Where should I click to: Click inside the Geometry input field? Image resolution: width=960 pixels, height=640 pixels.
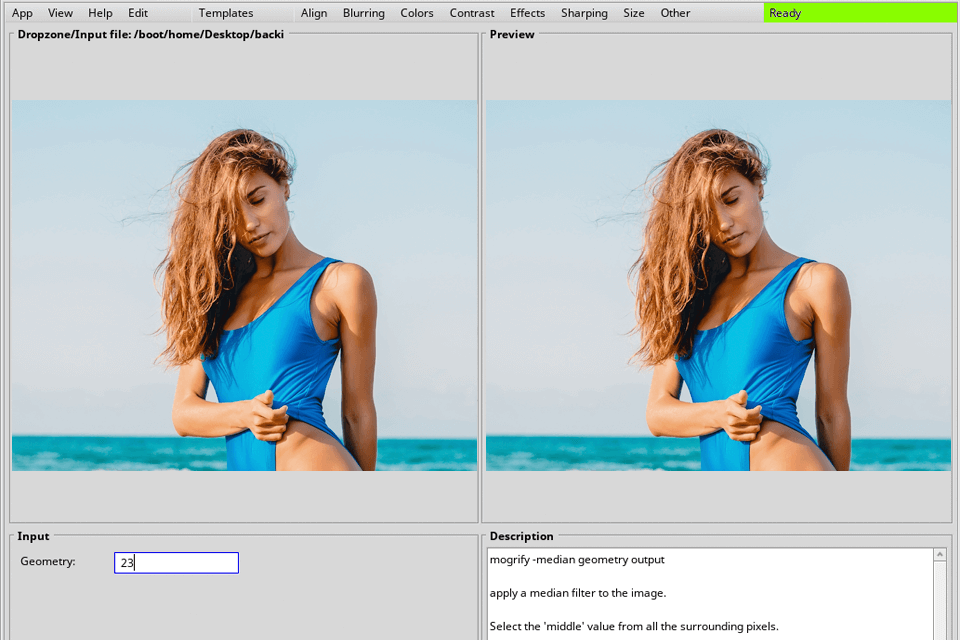coord(176,562)
